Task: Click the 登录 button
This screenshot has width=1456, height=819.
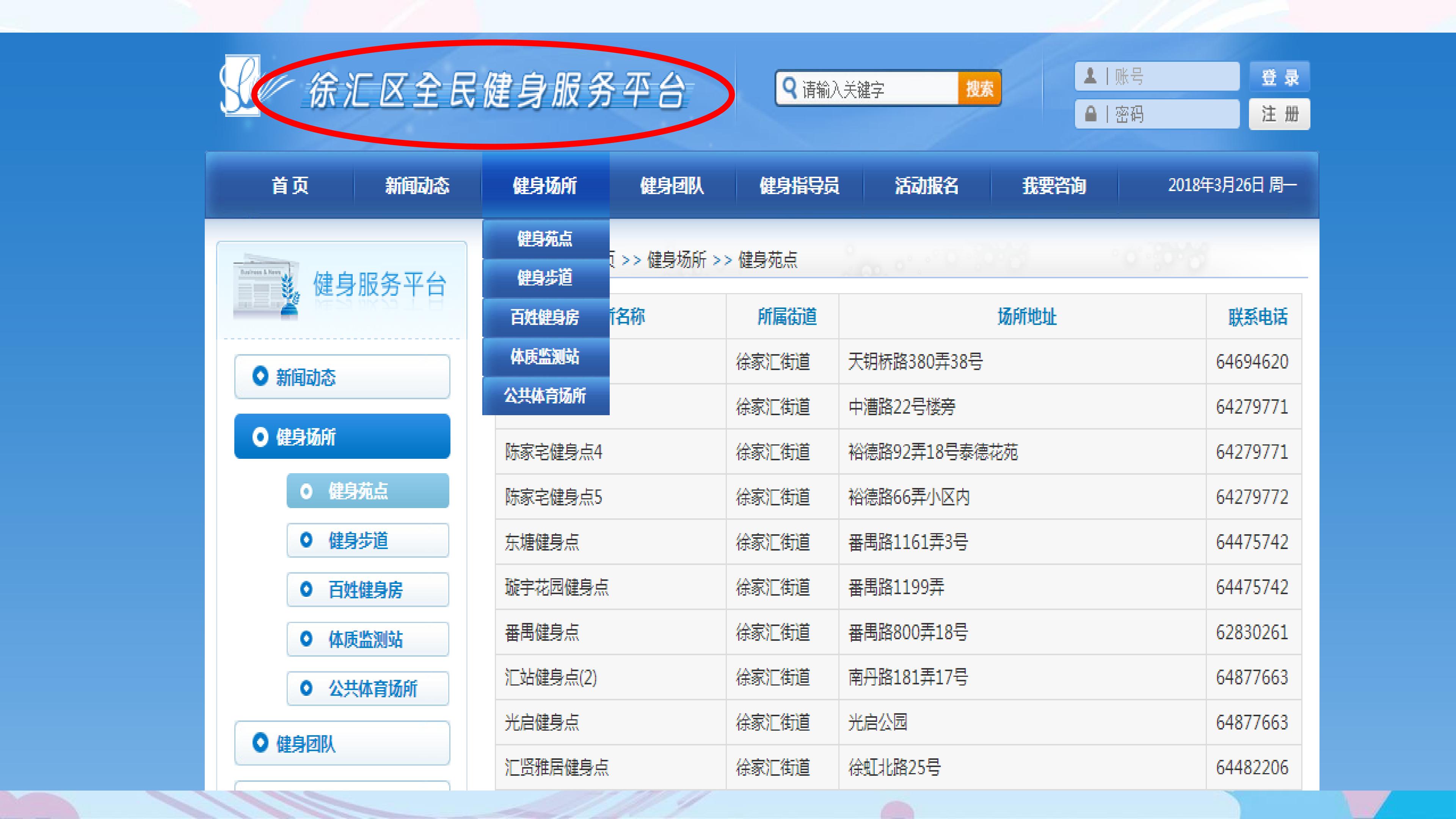Action: (1280, 76)
